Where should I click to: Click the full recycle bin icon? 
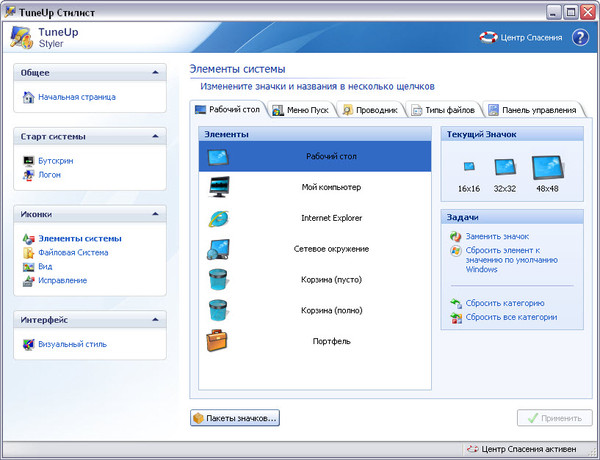218,310
